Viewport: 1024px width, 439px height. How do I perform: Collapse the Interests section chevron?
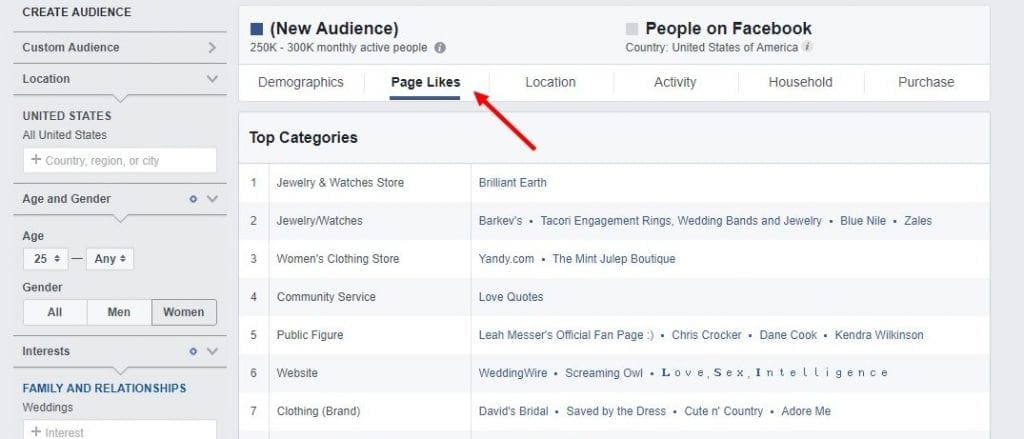(212, 352)
